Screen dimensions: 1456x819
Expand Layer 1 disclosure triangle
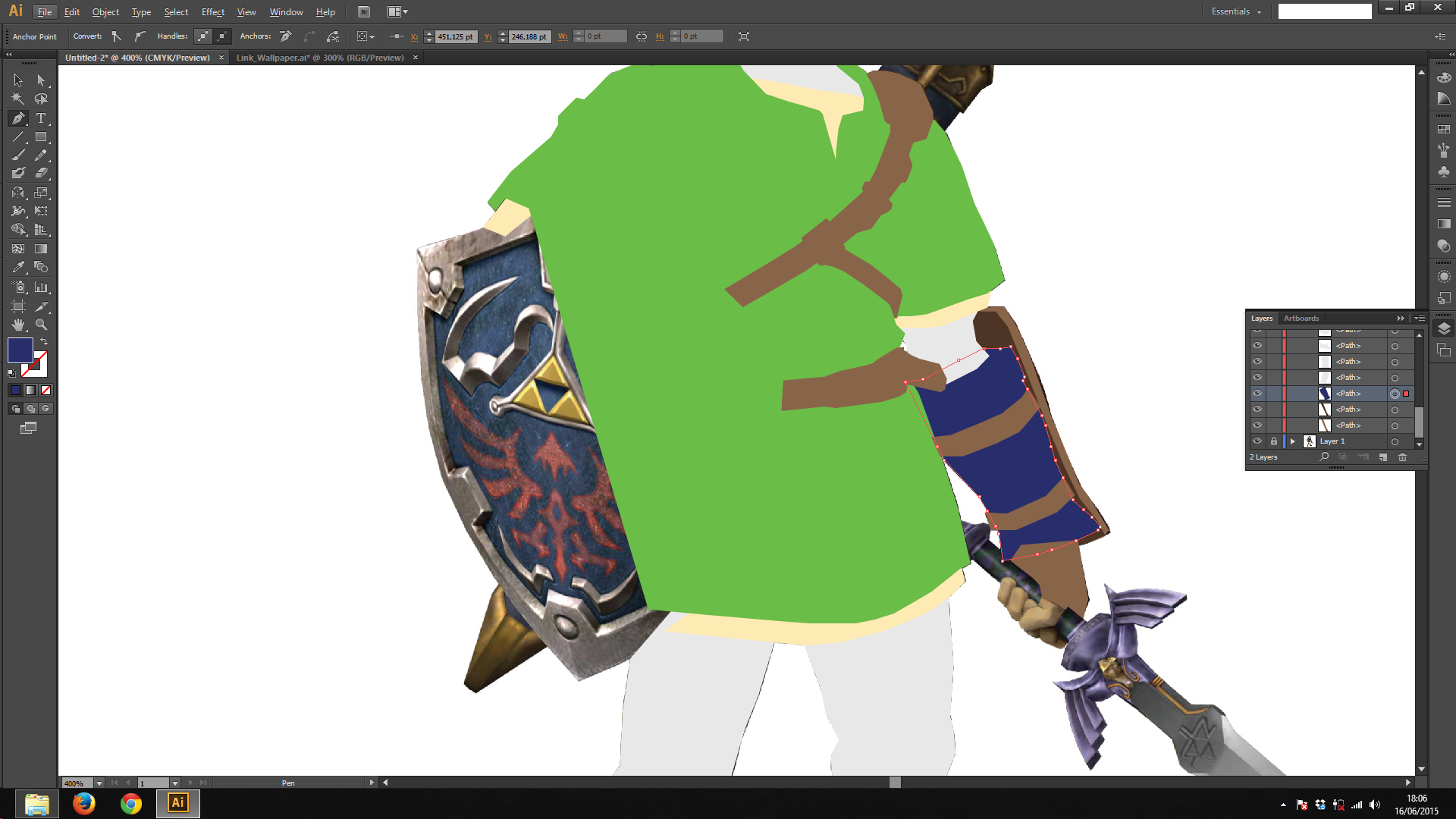pyautogui.click(x=1293, y=441)
